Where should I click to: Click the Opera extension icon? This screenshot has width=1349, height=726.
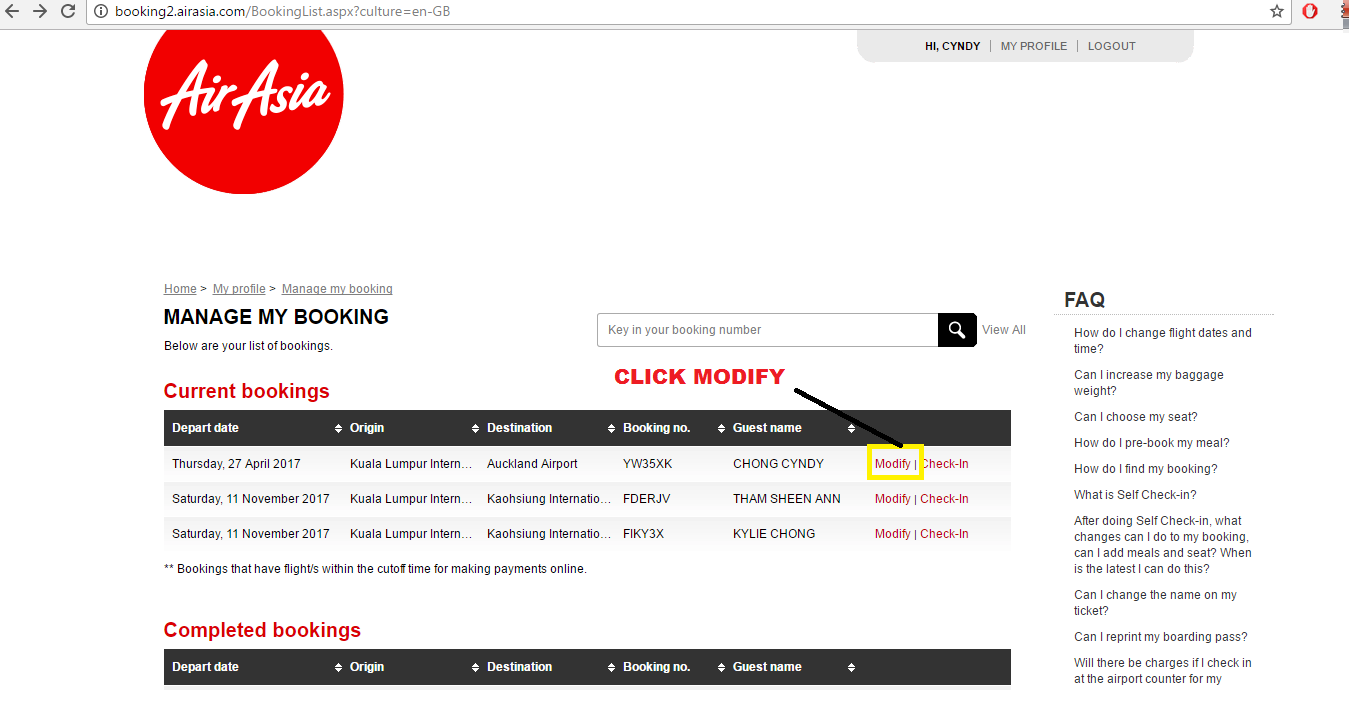tap(1309, 12)
